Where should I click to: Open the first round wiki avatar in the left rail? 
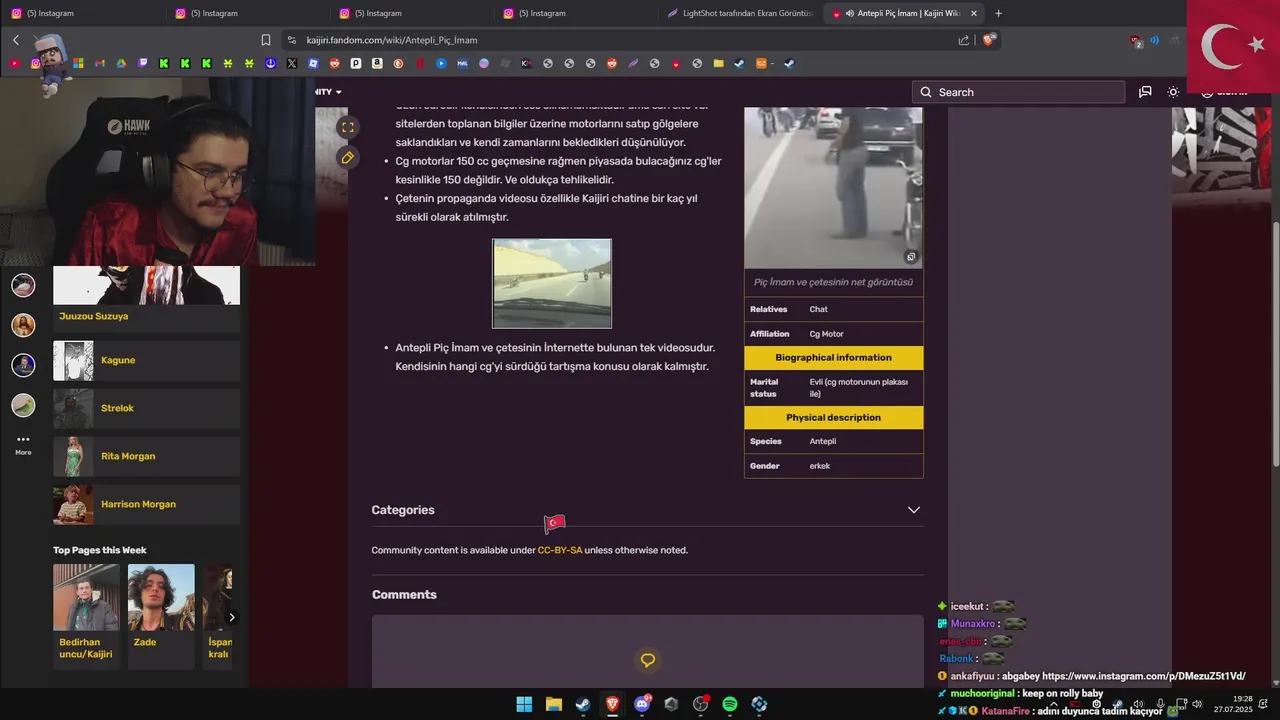pyautogui.click(x=23, y=285)
